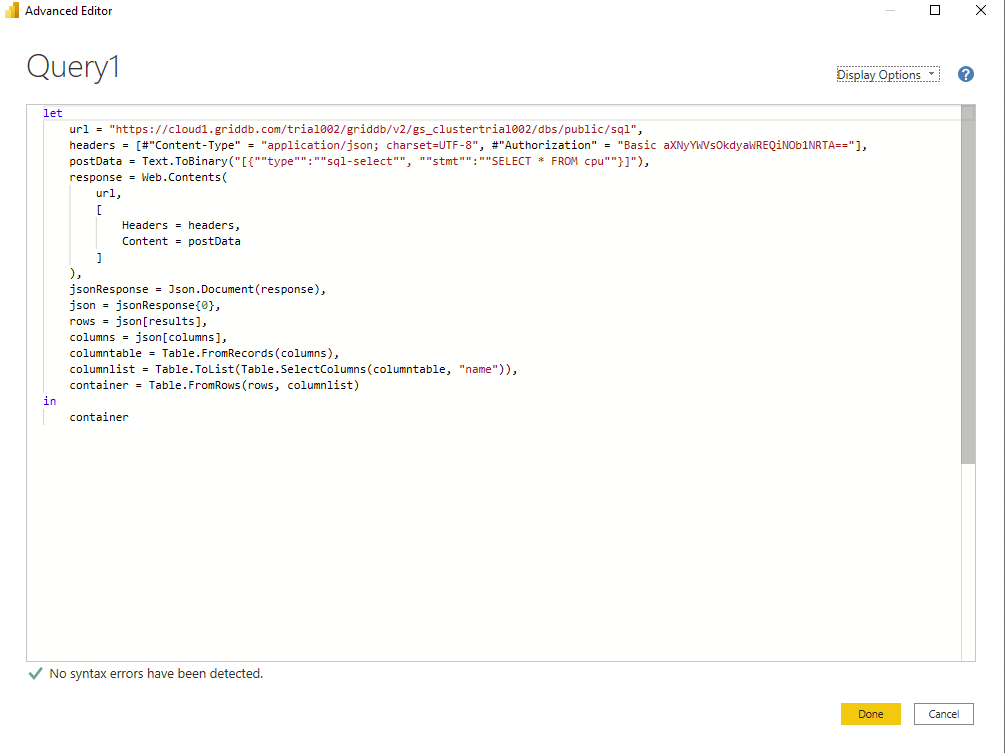Viewport: 1005px width, 753px height.
Task: Cancel the query edits
Action: pyautogui.click(x=943, y=714)
